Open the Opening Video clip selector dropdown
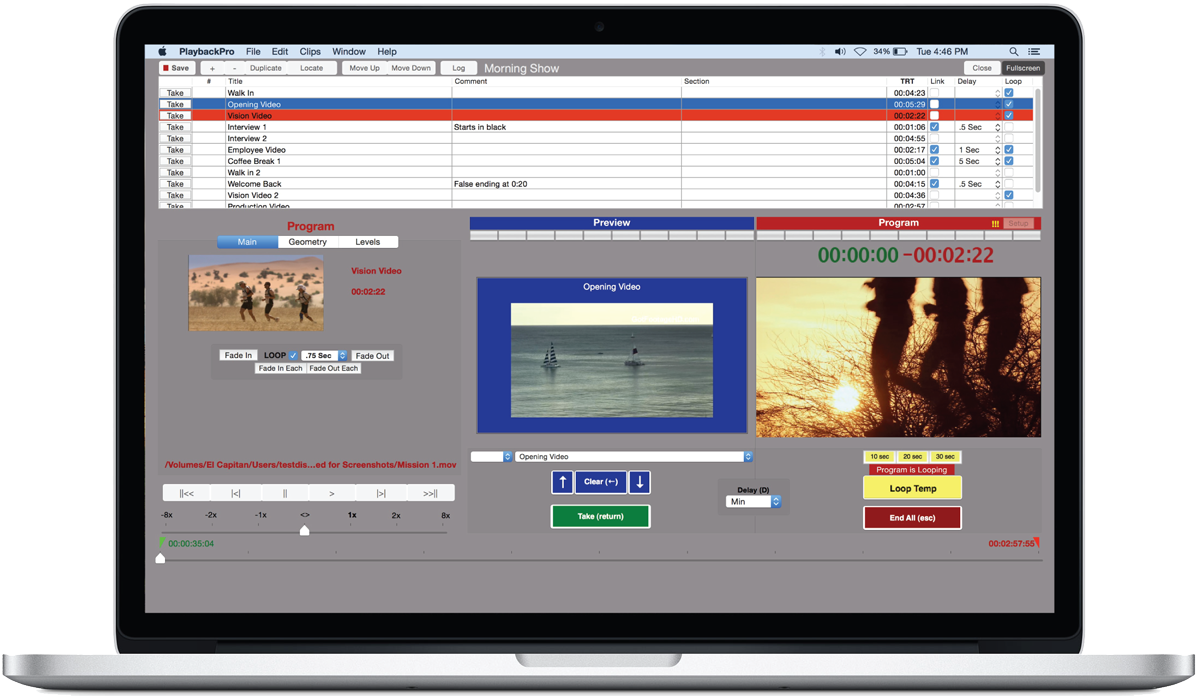1200x696 pixels. click(x=634, y=456)
